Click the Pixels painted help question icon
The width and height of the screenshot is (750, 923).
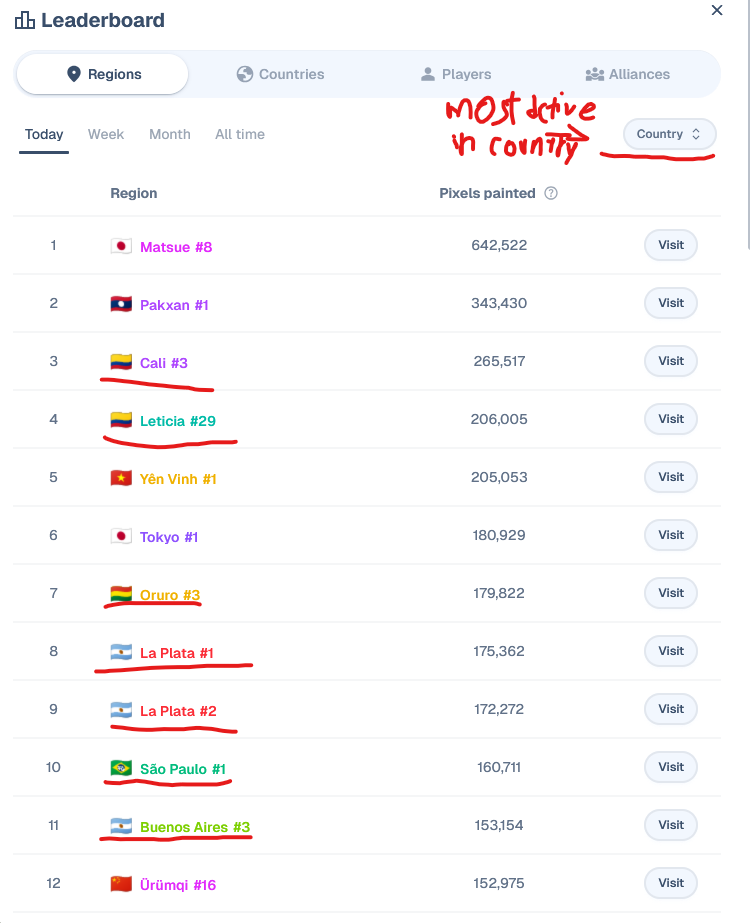coord(551,193)
